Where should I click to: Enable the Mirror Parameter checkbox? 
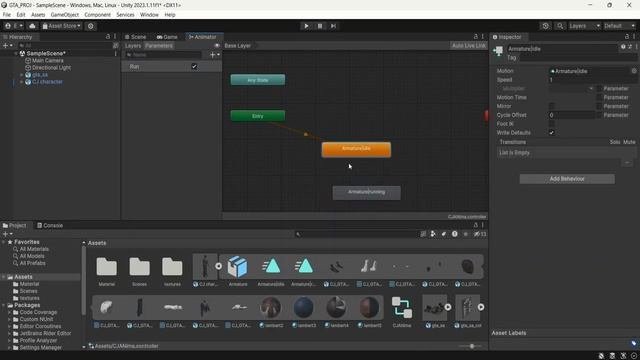tap(599, 106)
